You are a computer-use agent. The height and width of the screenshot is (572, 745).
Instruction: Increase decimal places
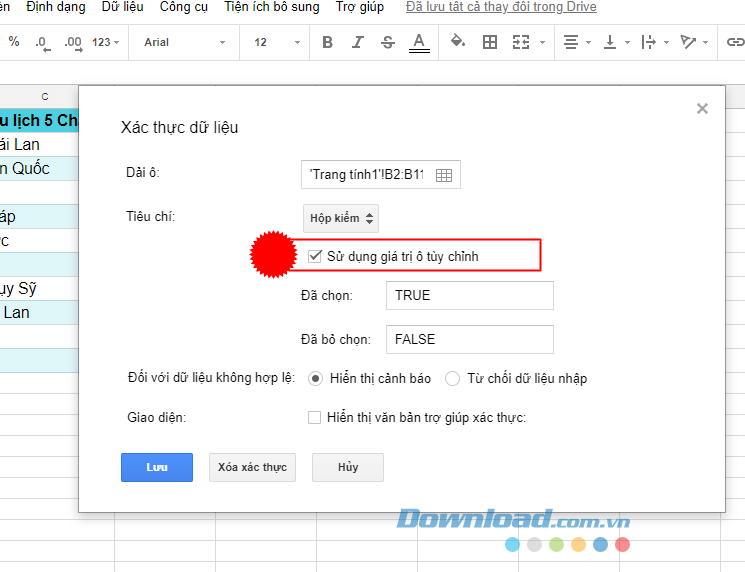pyautogui.click(x=73, y=43)
